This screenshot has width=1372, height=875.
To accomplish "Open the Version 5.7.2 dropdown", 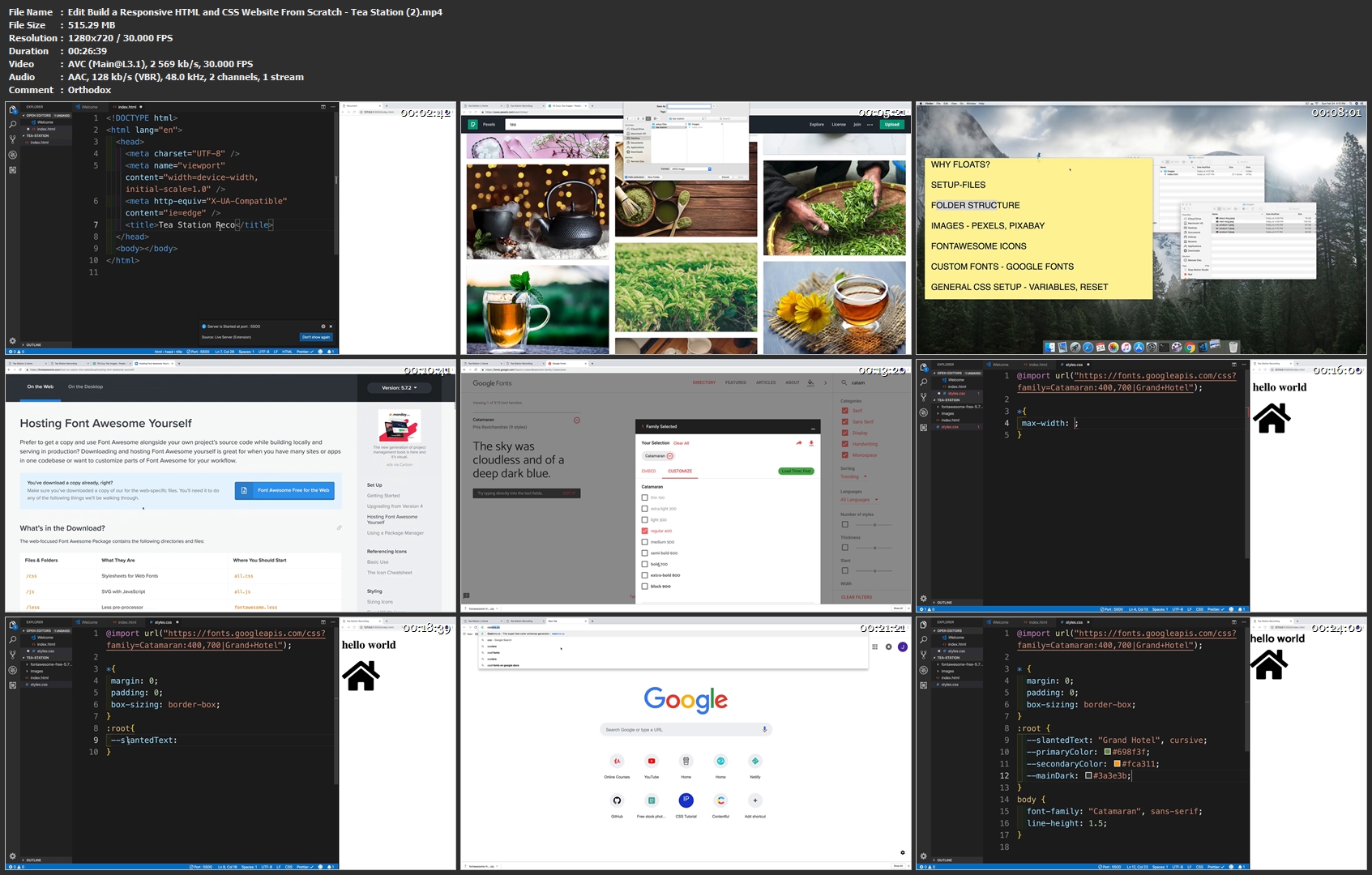I will tap(400, 387).
